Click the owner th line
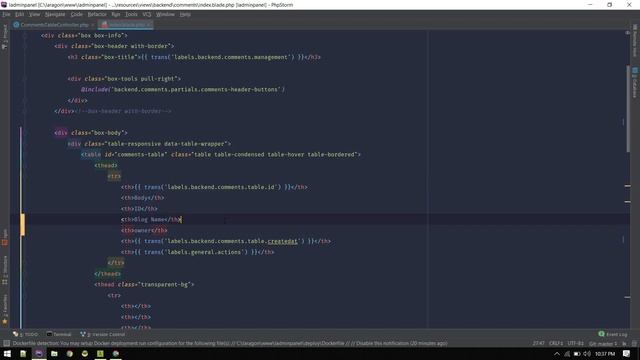Image resolution: width=640 pixels, height=360 pixels. [x=144, y=230]
